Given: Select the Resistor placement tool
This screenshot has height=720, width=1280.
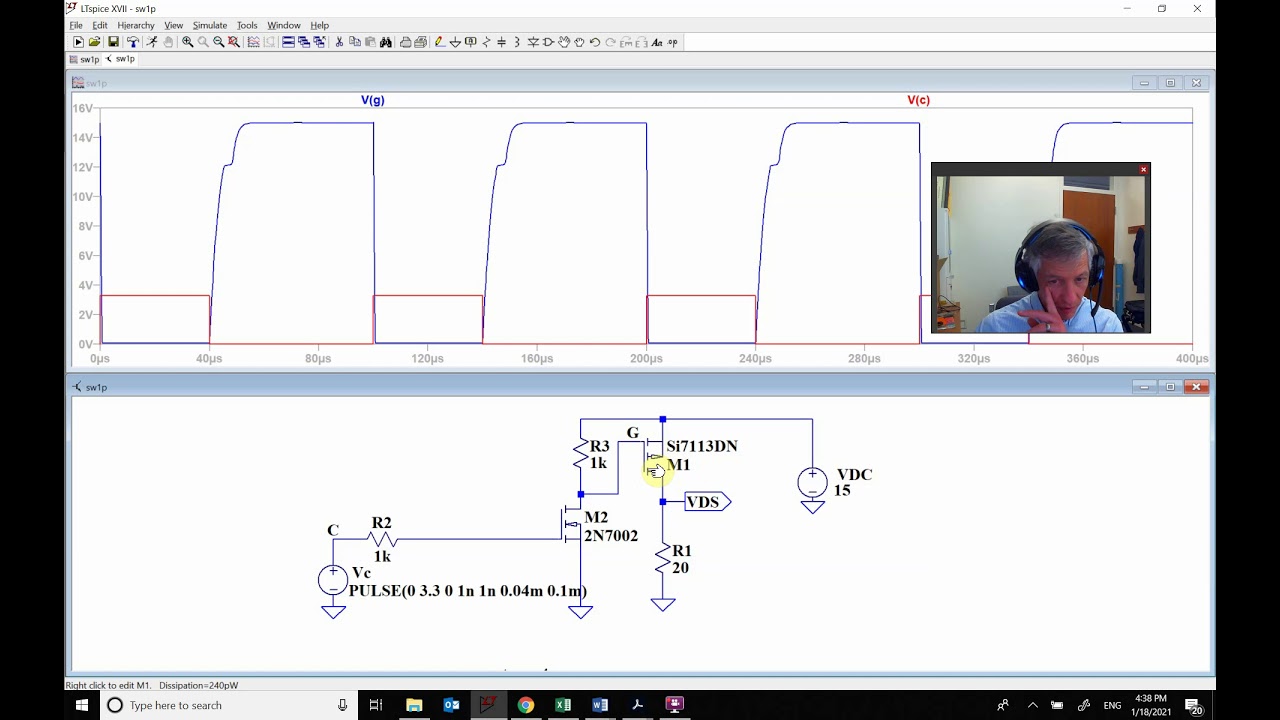Looking at the screenshot, I should (486, 42).
